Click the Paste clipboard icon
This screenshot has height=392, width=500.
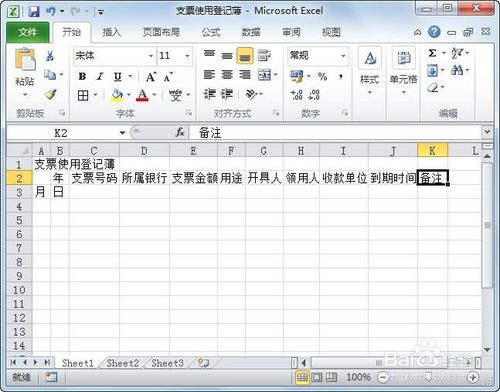coord(25,60)
